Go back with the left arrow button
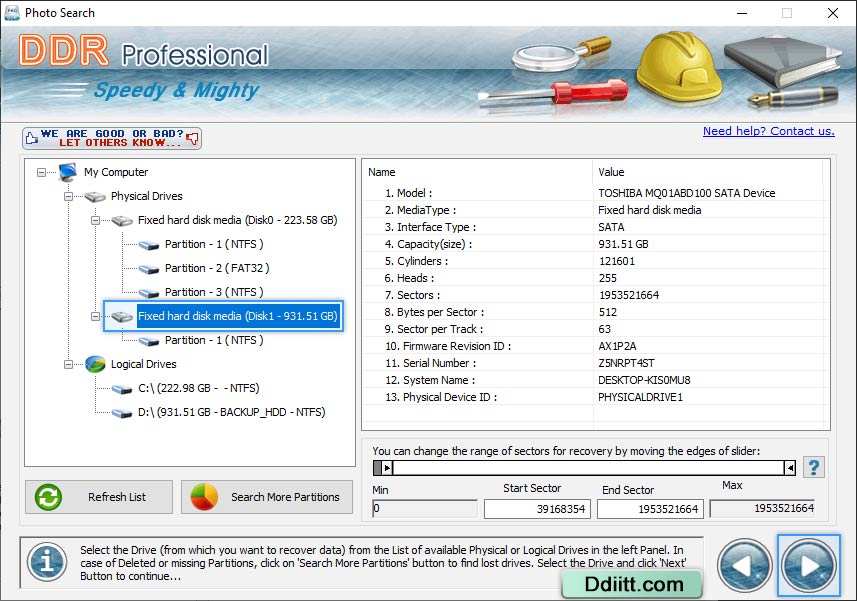857x601 pixels. click(x=745, y=565)
